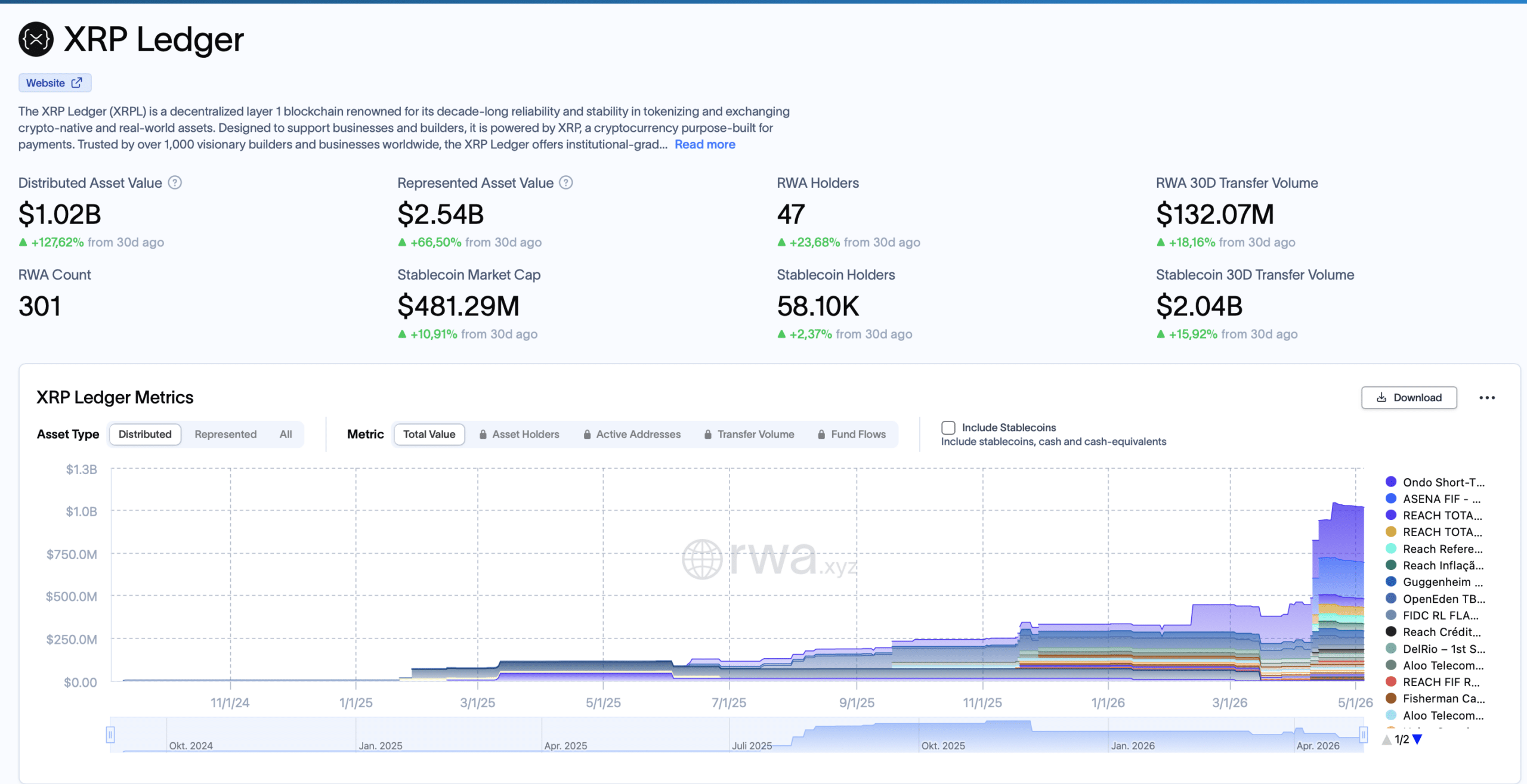The height and width of the screenshot is (784, 1527).
Task: Click the lock icon on Fund Flows
Action: point(821,435)
